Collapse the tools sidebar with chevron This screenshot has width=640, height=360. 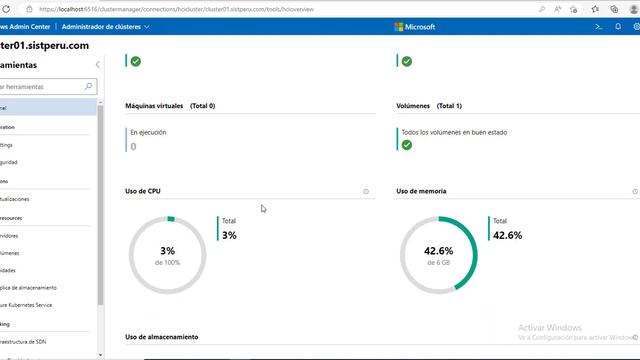(98, 64)
